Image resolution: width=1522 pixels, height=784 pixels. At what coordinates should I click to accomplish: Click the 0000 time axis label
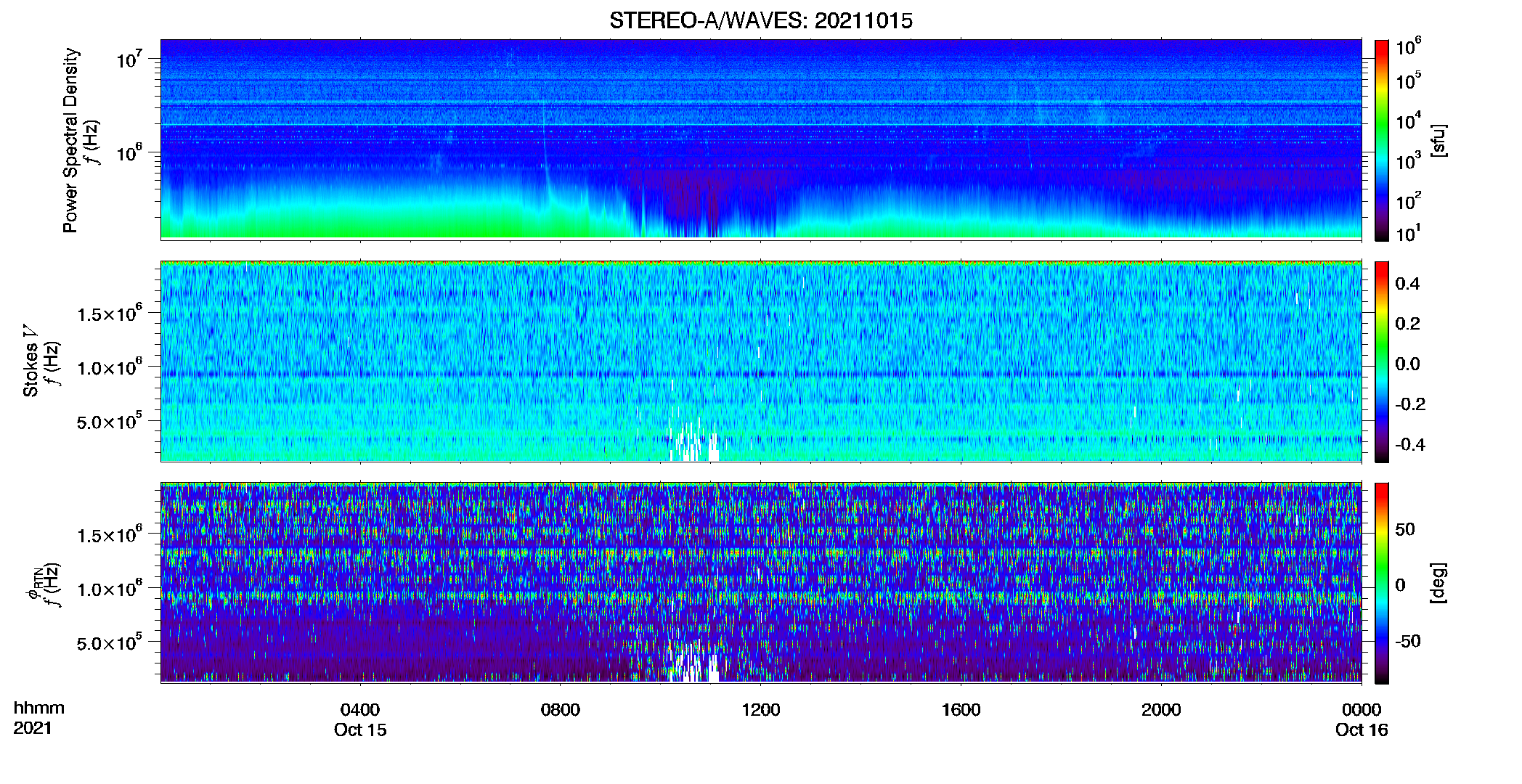tap(1362, 710)
